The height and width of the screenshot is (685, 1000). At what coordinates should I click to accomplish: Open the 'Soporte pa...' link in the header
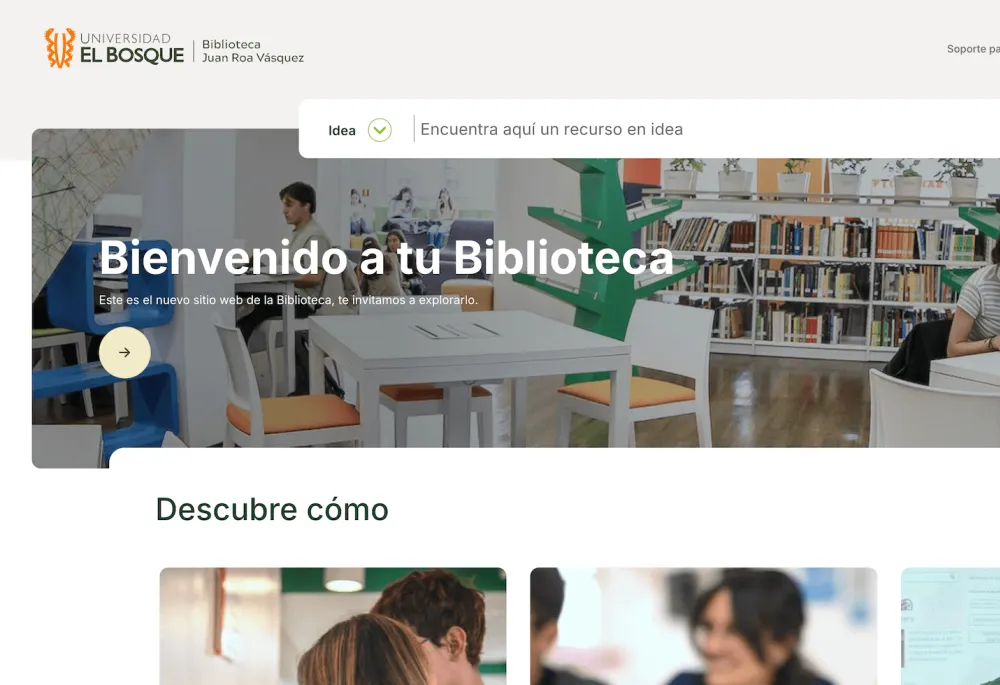coord(973,49)
